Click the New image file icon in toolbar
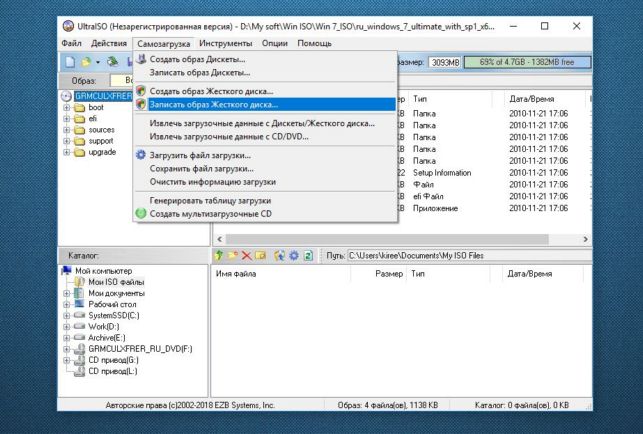Viewport: 643px width, 434px height. click(x=70, y=62)
